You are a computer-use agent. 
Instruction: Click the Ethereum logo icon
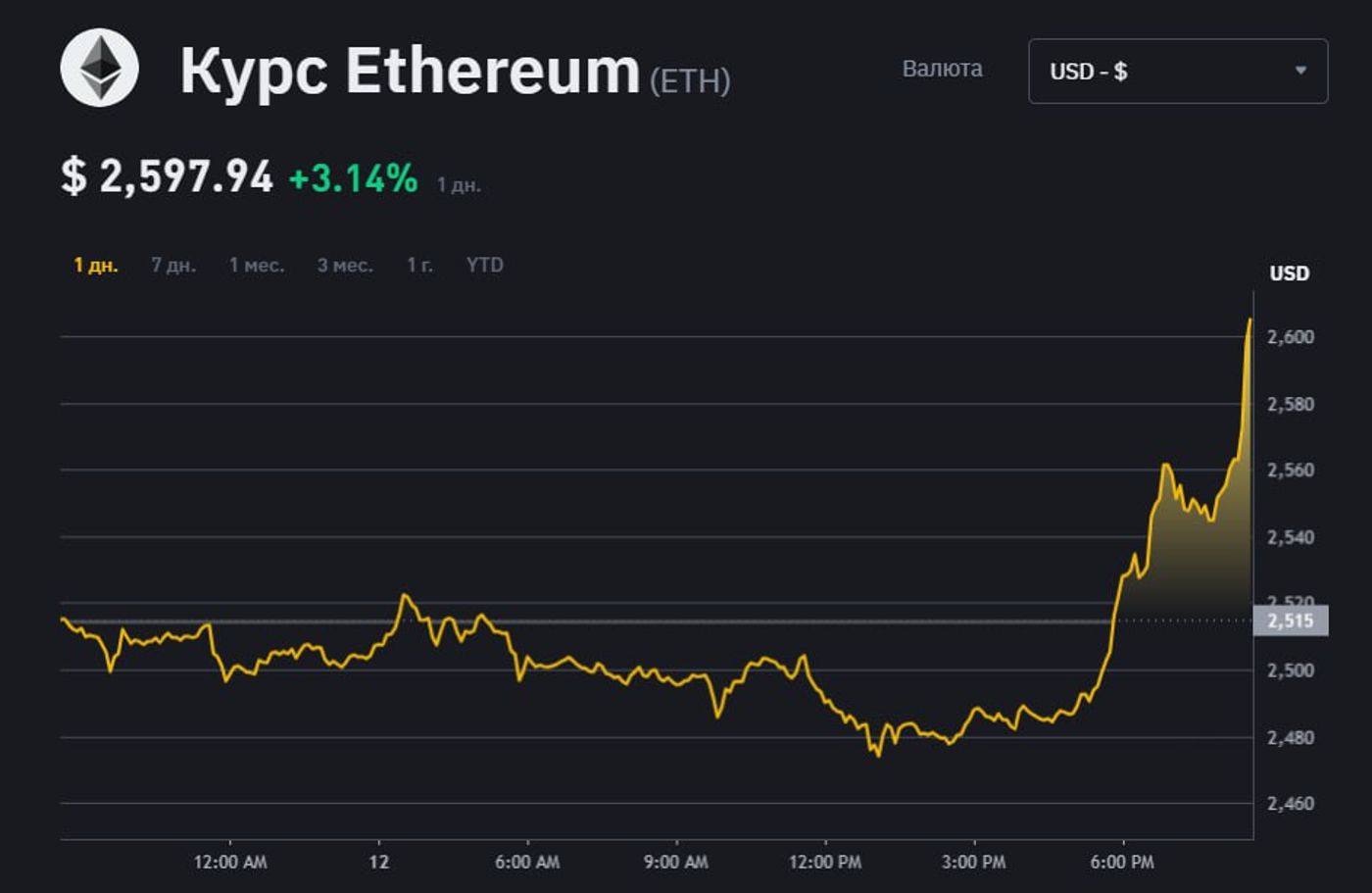(100, 68)
